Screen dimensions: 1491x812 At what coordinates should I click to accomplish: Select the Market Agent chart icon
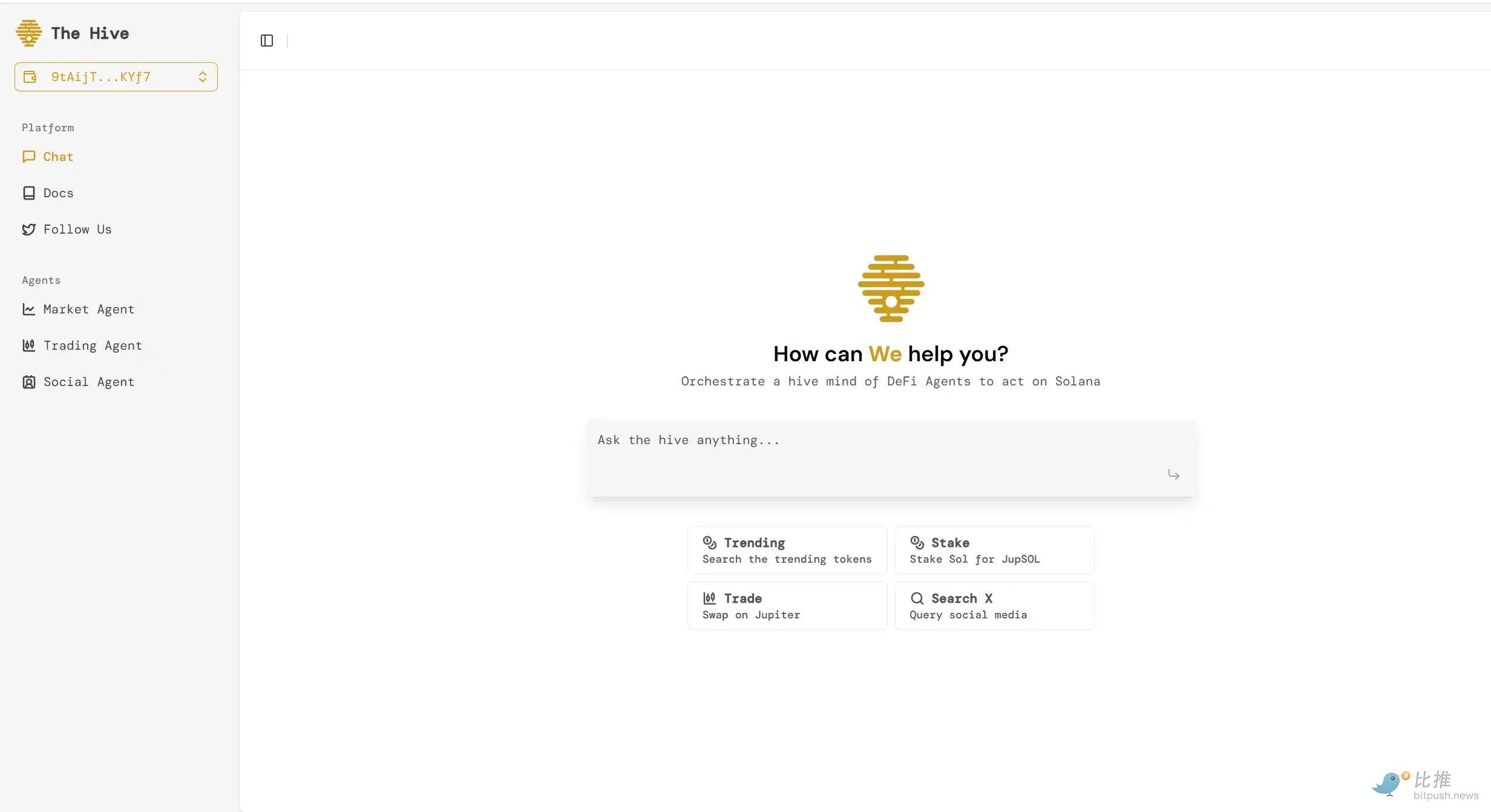(x=28, y=309)
